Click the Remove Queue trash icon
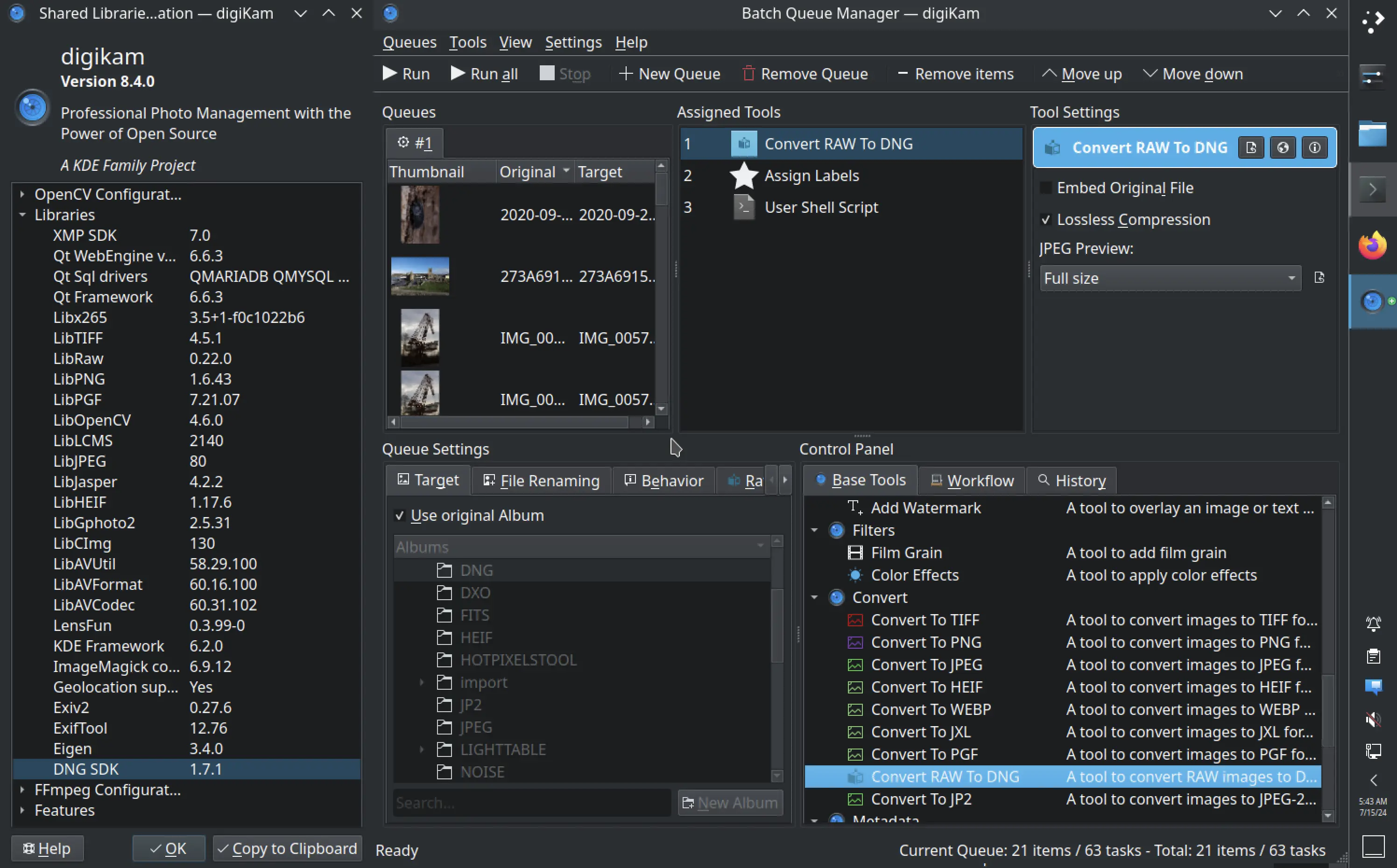The width and height of the screenshot is (1397, 868). click(x=749, y=73)
